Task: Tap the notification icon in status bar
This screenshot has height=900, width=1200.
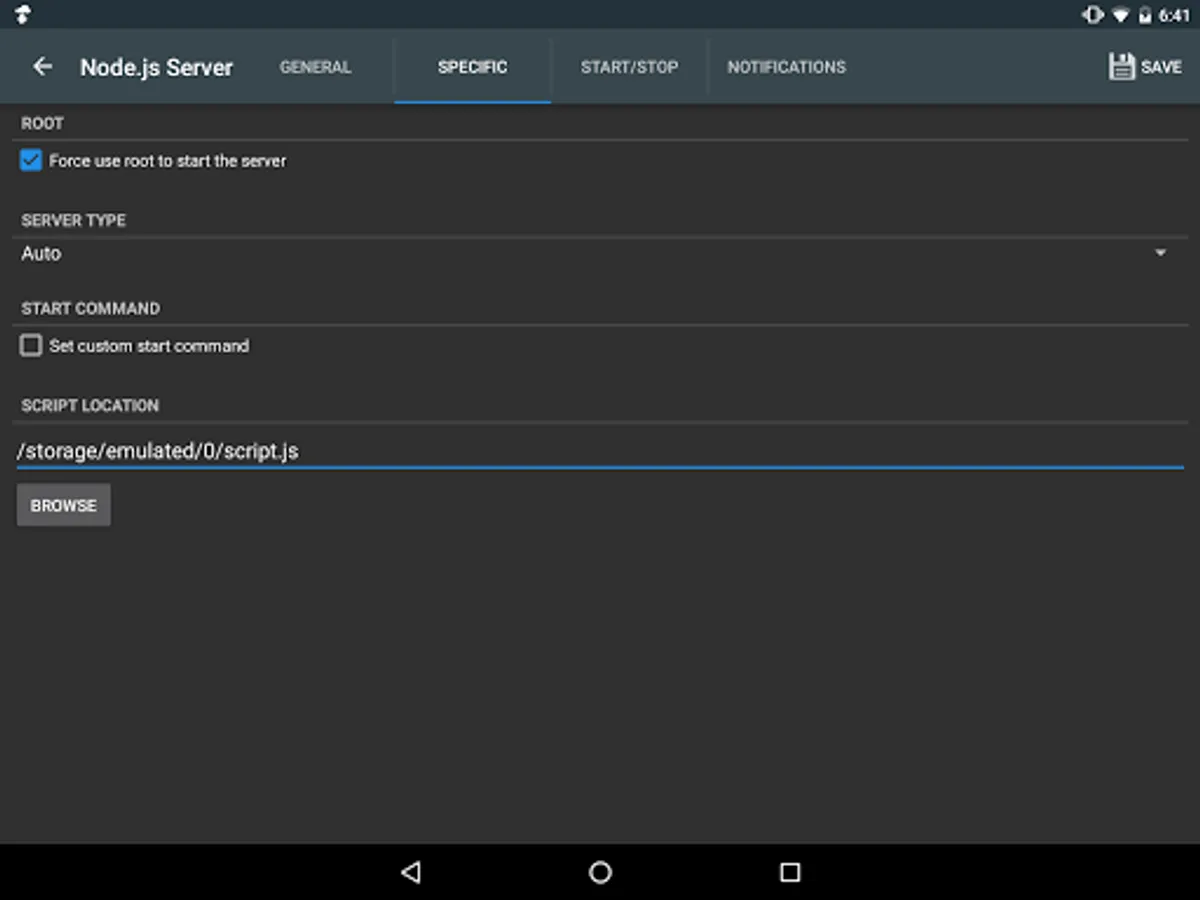Action: coord(22,14)
